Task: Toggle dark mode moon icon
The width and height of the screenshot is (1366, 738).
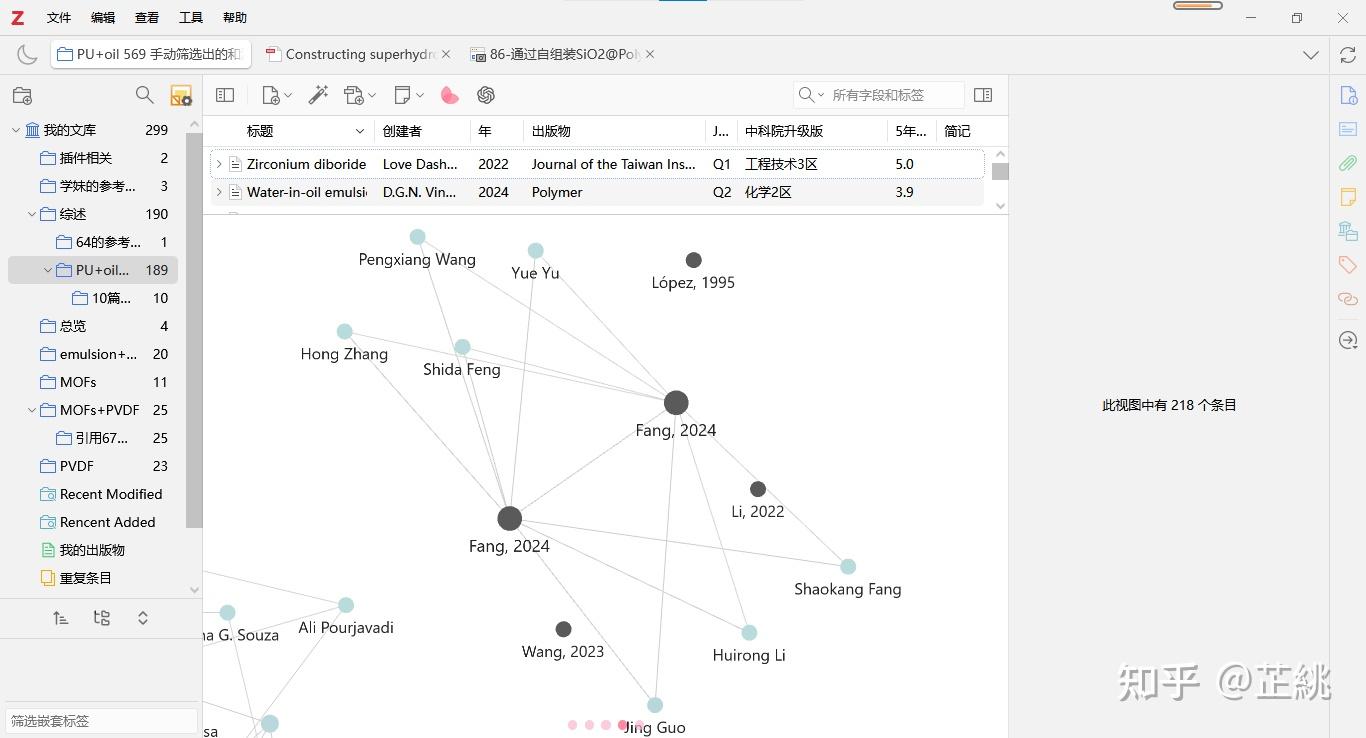Action: pos(27,55)
